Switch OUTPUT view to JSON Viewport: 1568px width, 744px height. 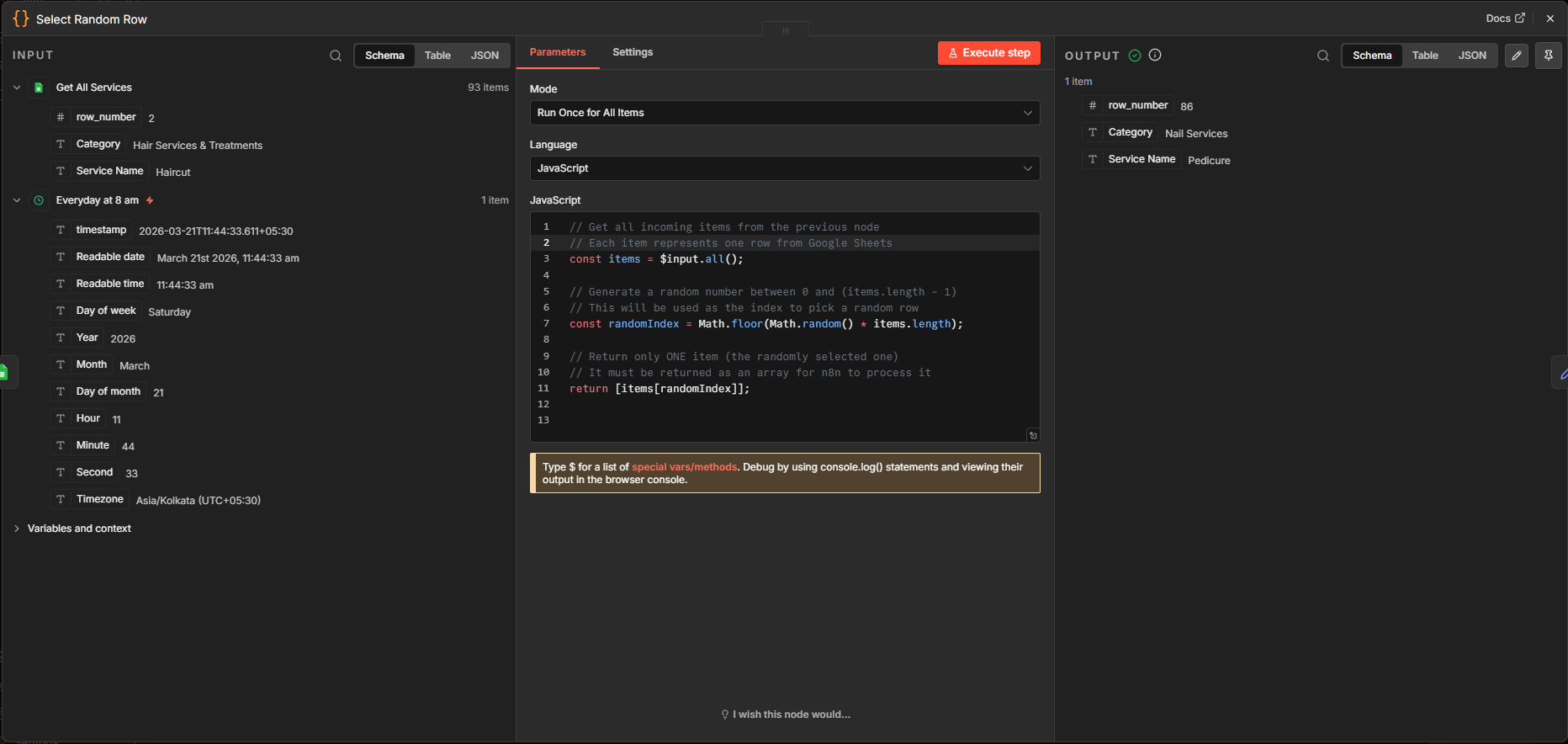pos(1472,56)
